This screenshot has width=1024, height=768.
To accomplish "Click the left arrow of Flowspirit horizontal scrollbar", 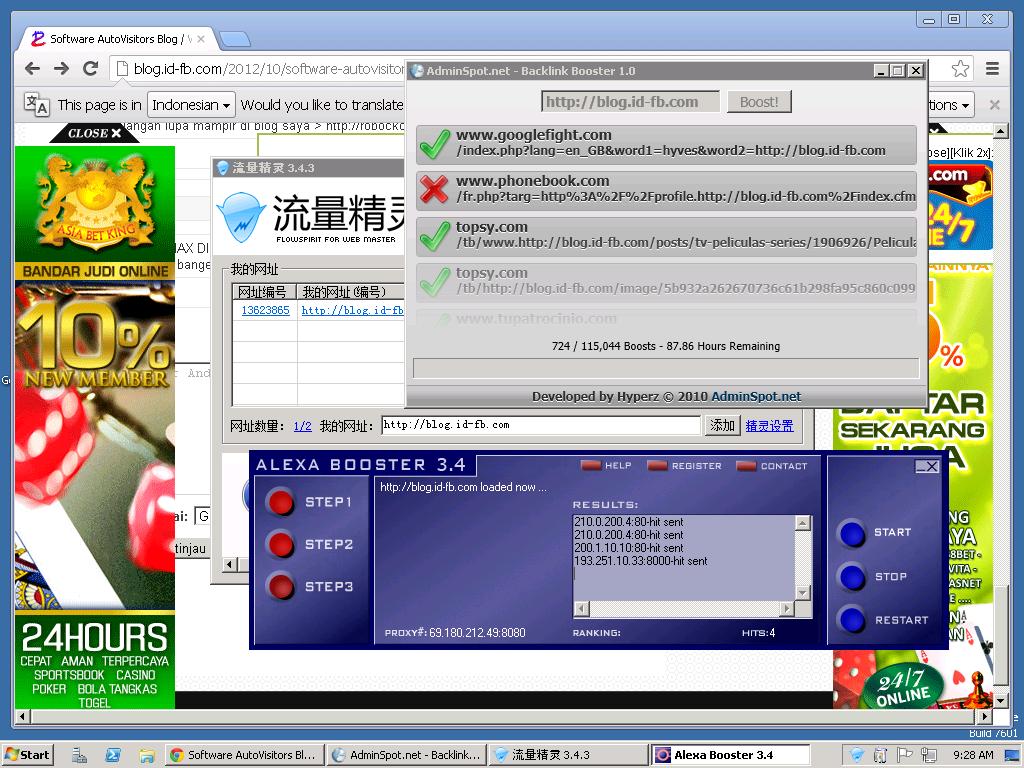I will point(229,564).
